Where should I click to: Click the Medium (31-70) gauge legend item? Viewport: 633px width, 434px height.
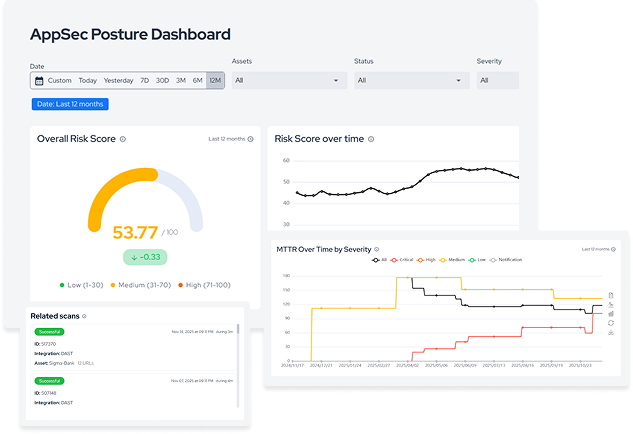(x=140, y=285)
